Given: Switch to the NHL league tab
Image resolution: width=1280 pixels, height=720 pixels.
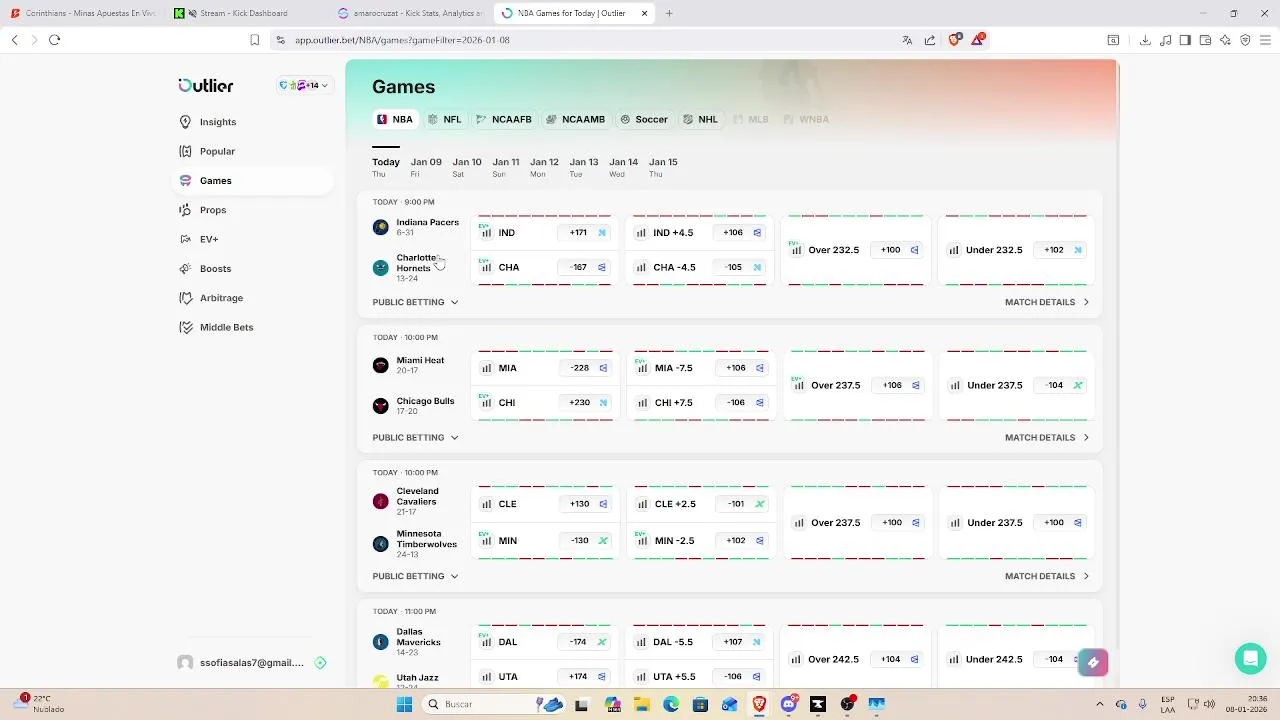Looking at the screenshot, I should click(x=701, y=119).
